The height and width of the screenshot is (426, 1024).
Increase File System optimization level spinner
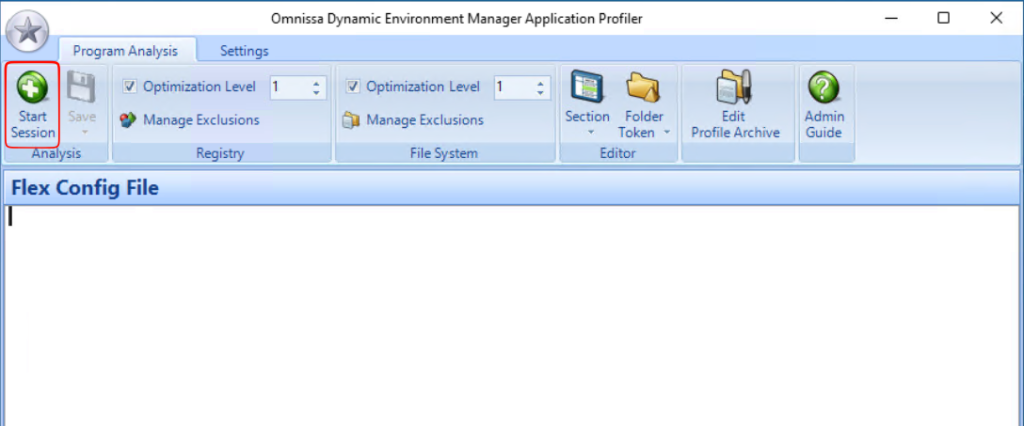coord(540,83)
